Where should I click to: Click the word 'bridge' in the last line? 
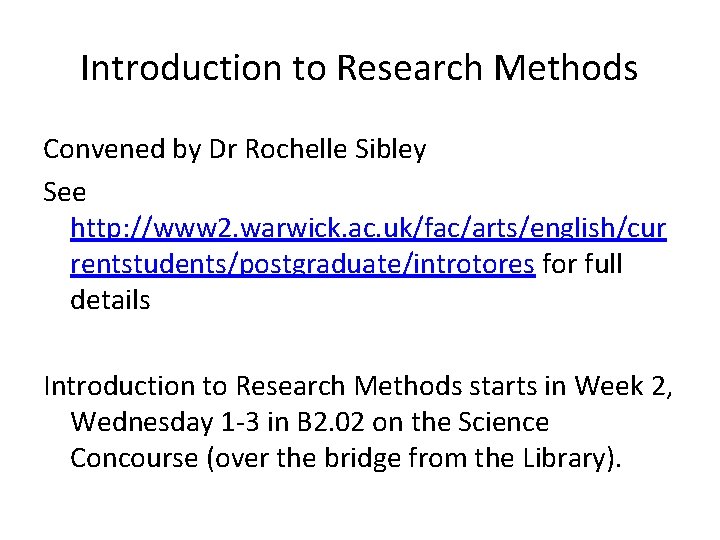click(362, 459)
